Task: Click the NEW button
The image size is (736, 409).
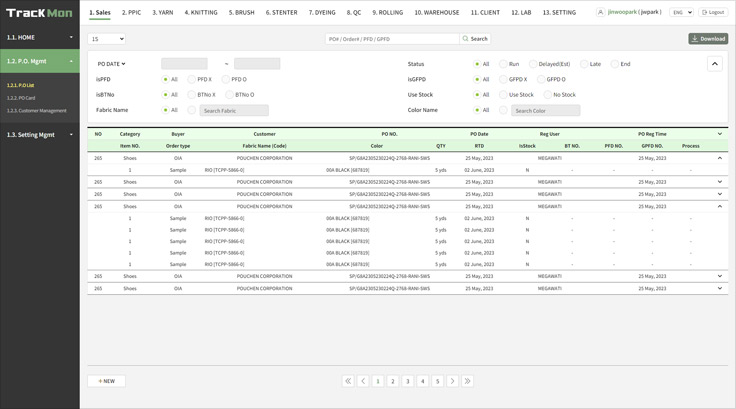Action: 107,381
